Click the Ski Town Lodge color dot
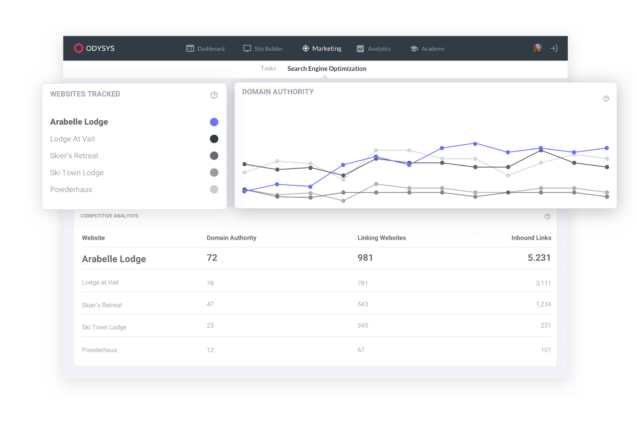The image size is (637, 427). click(214, 173)
